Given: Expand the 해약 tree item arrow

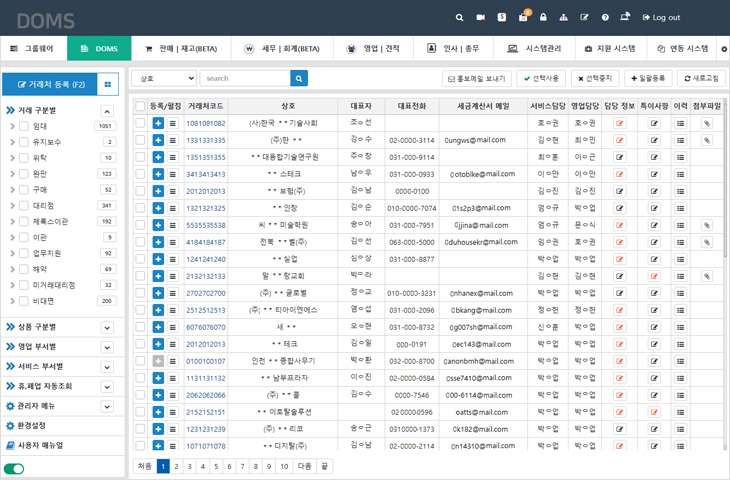Looking at the screenshot, I should [12, 269].
